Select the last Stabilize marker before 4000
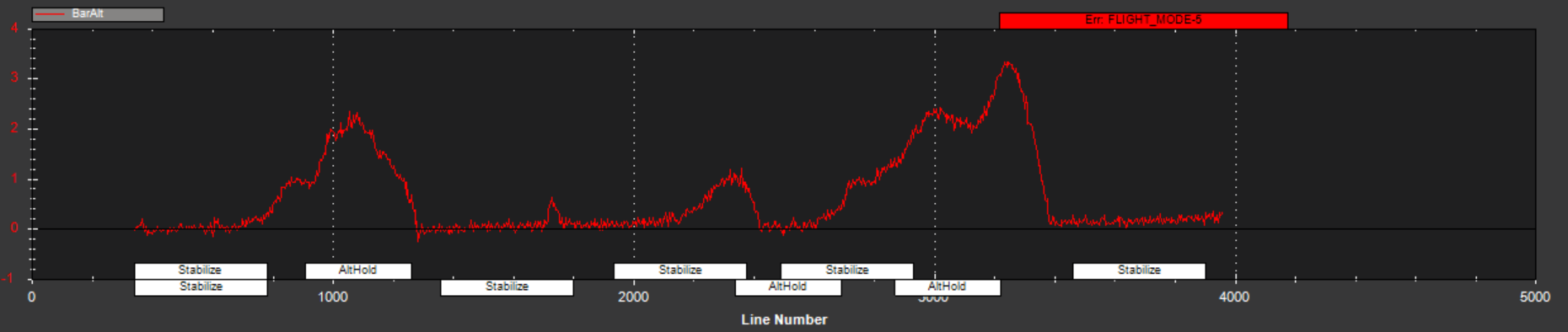 1139,270
